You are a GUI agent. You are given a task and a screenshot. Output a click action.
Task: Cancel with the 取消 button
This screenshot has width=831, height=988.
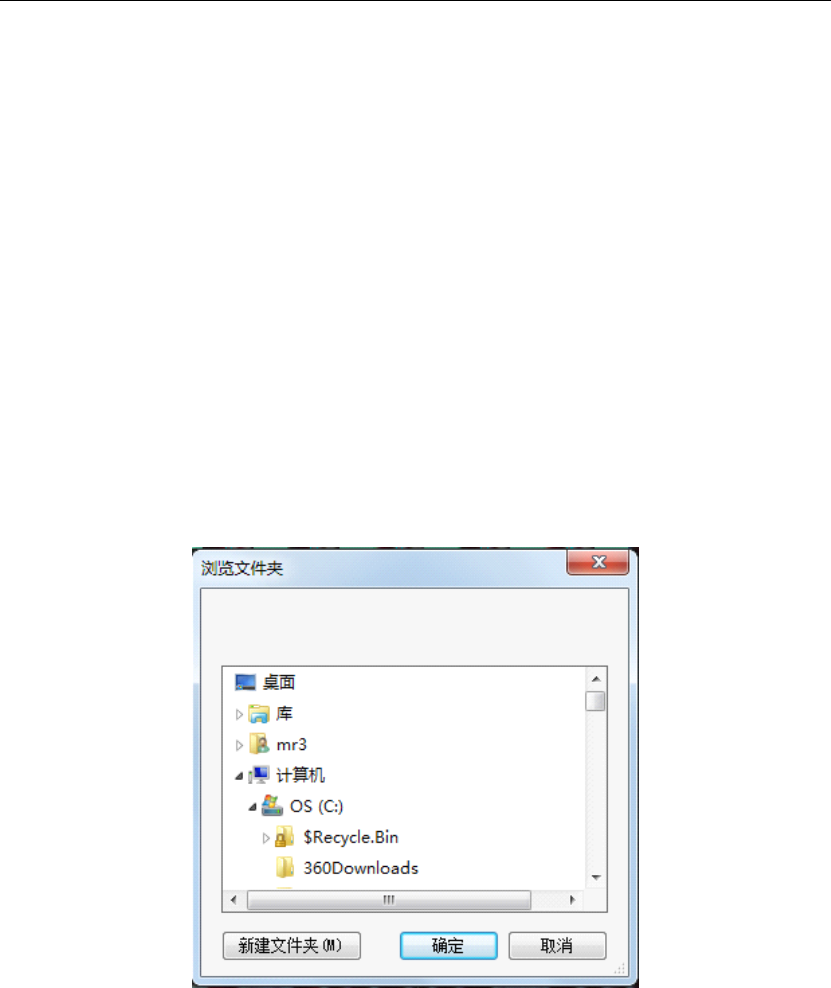(557, 945)
